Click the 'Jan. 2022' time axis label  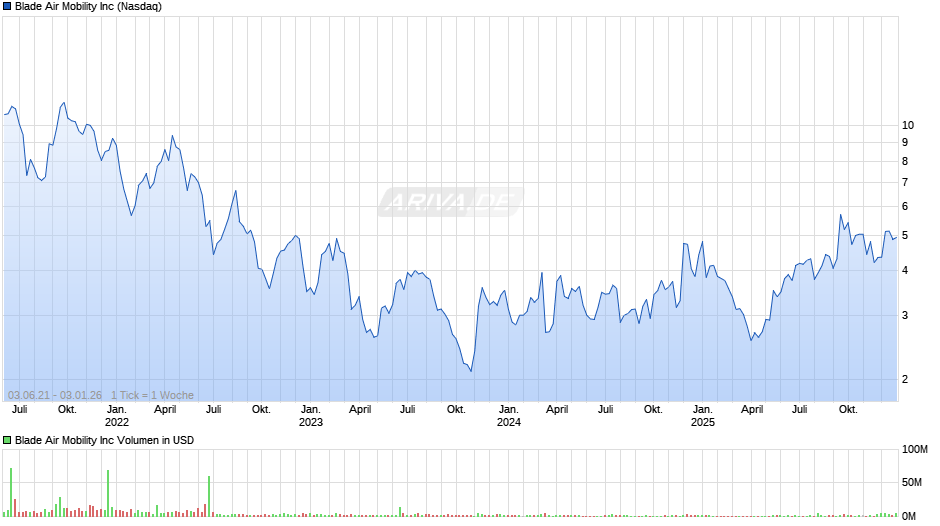pos(116,416)
